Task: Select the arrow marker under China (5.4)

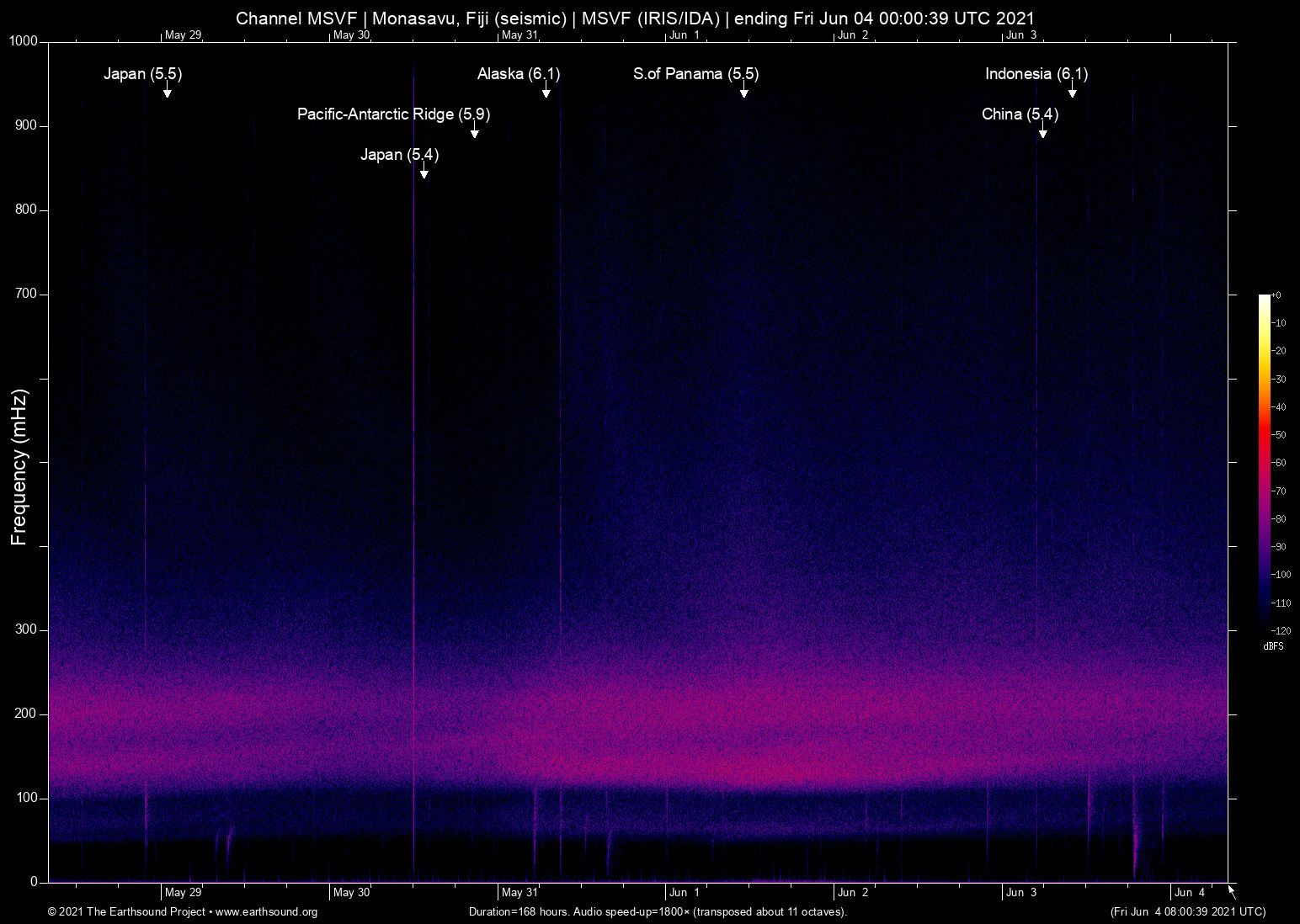Action: 1043,131
